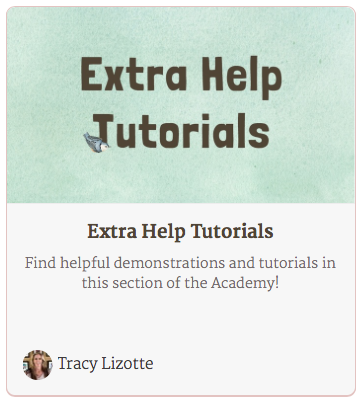
Task: Open the bold Extra Help Tutorials heading
Action: click(x=180, y=231)
